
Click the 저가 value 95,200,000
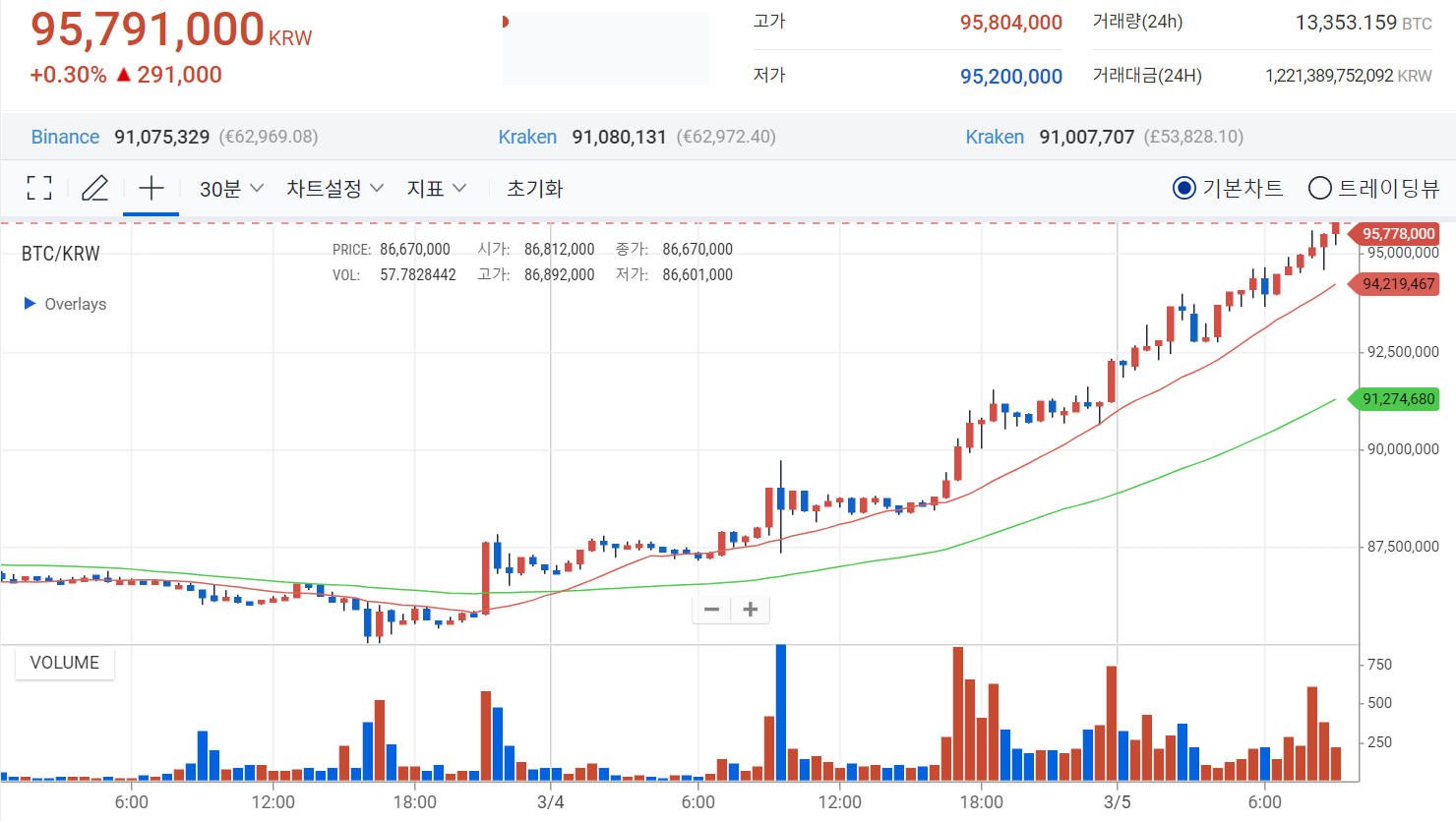pyautogui.click(x=1011, y=77)
